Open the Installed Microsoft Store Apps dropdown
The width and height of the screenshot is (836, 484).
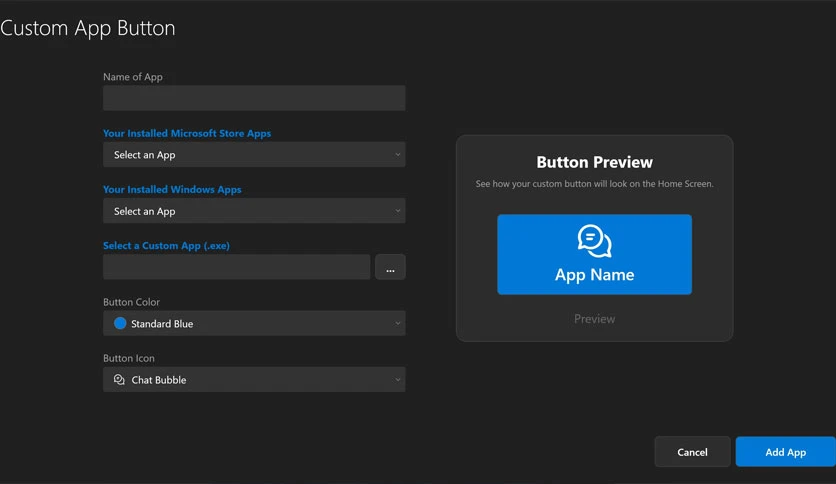tap(254, 155)
